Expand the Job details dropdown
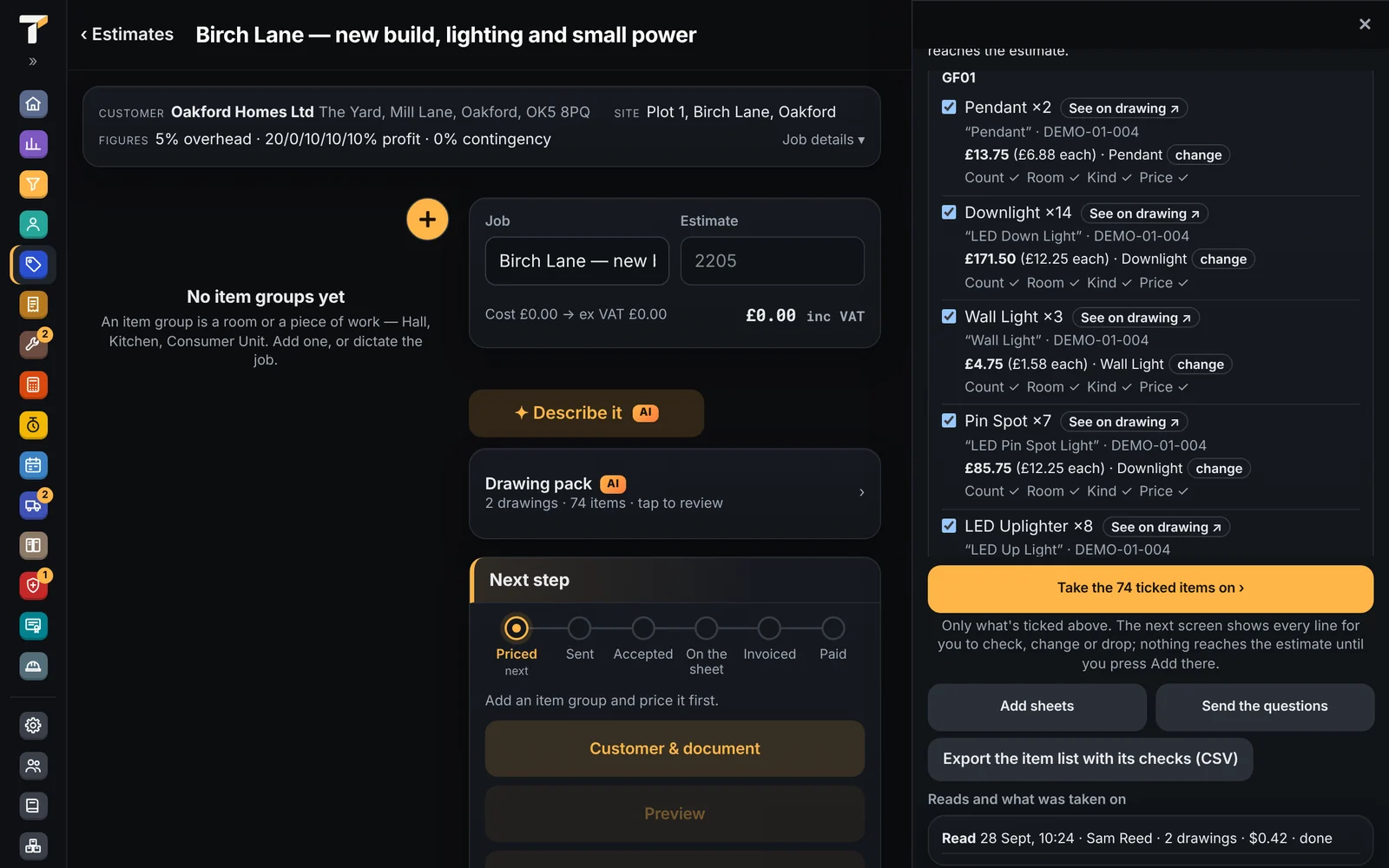 click(823, 140)
